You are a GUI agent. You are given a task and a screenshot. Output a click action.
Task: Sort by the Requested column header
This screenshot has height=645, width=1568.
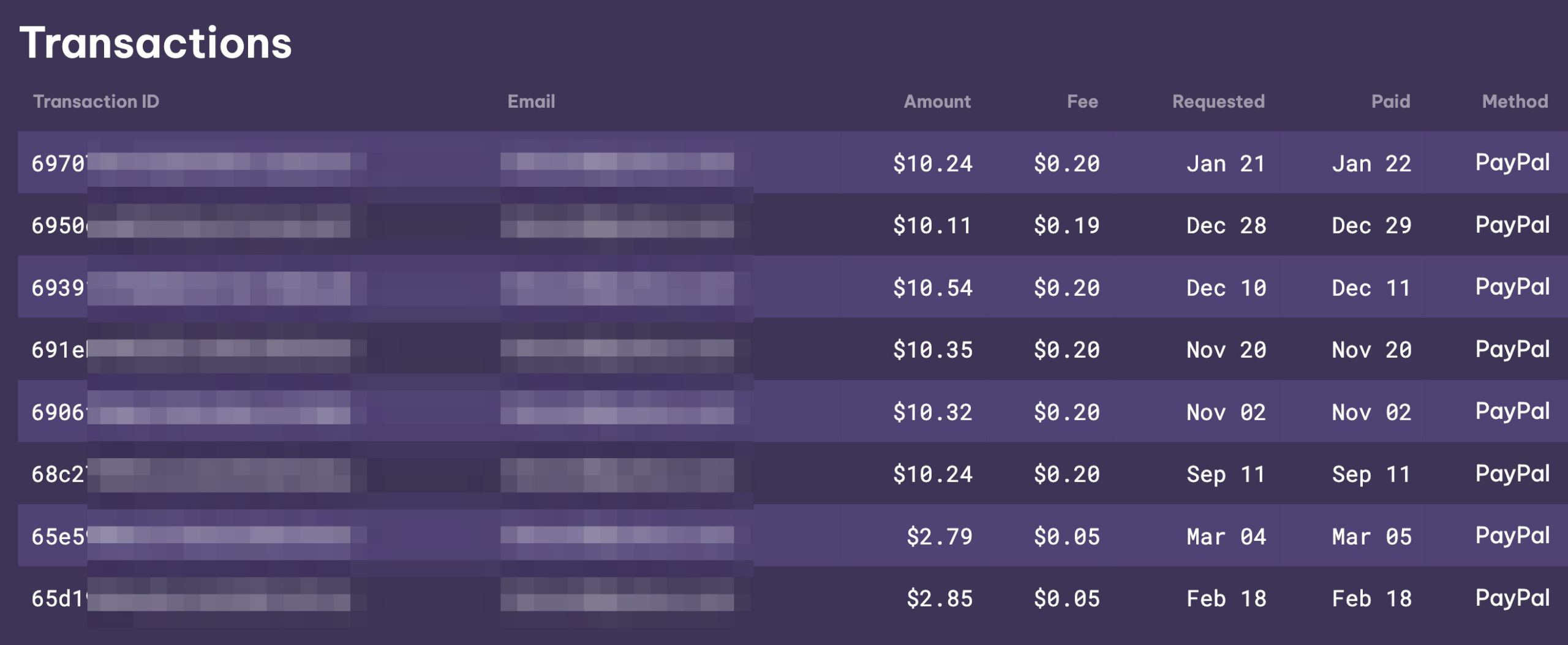(1218, 102)
